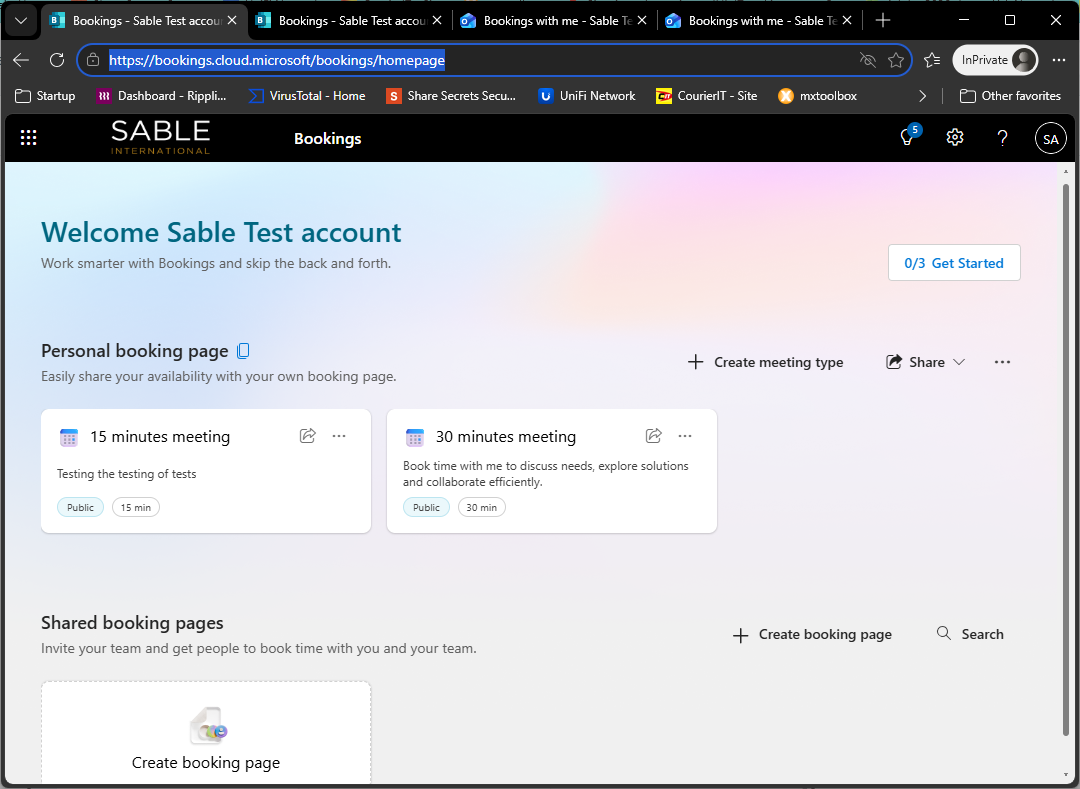Viewport: 1080px width, 789px height.
Task: Click Create meeting type
Action: click(x=765, y=362)
